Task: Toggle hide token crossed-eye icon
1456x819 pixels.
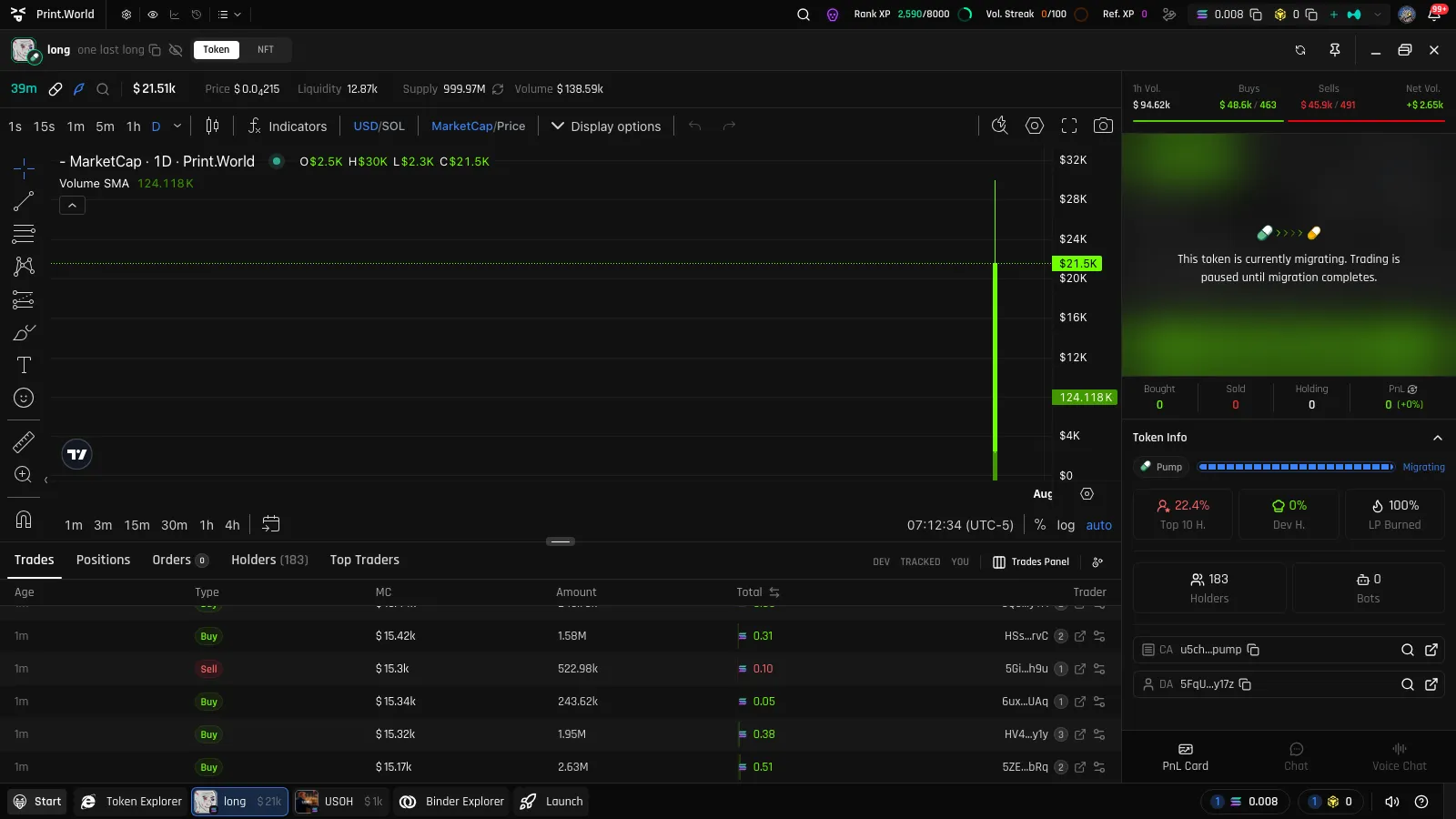Action: (176, 50)
